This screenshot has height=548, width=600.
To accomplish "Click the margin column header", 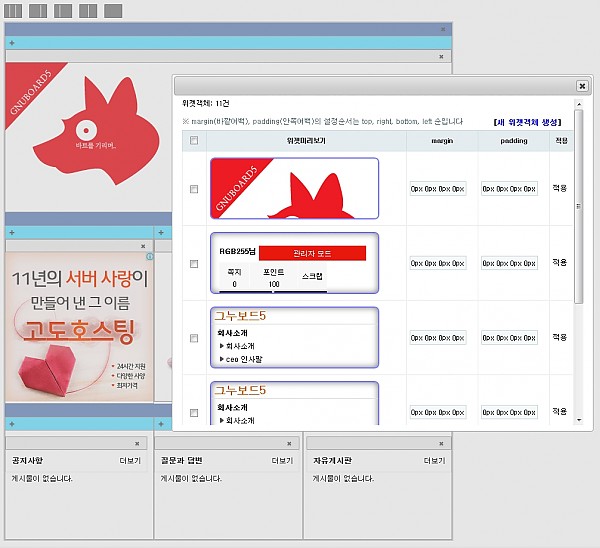I will coord(442,141).
